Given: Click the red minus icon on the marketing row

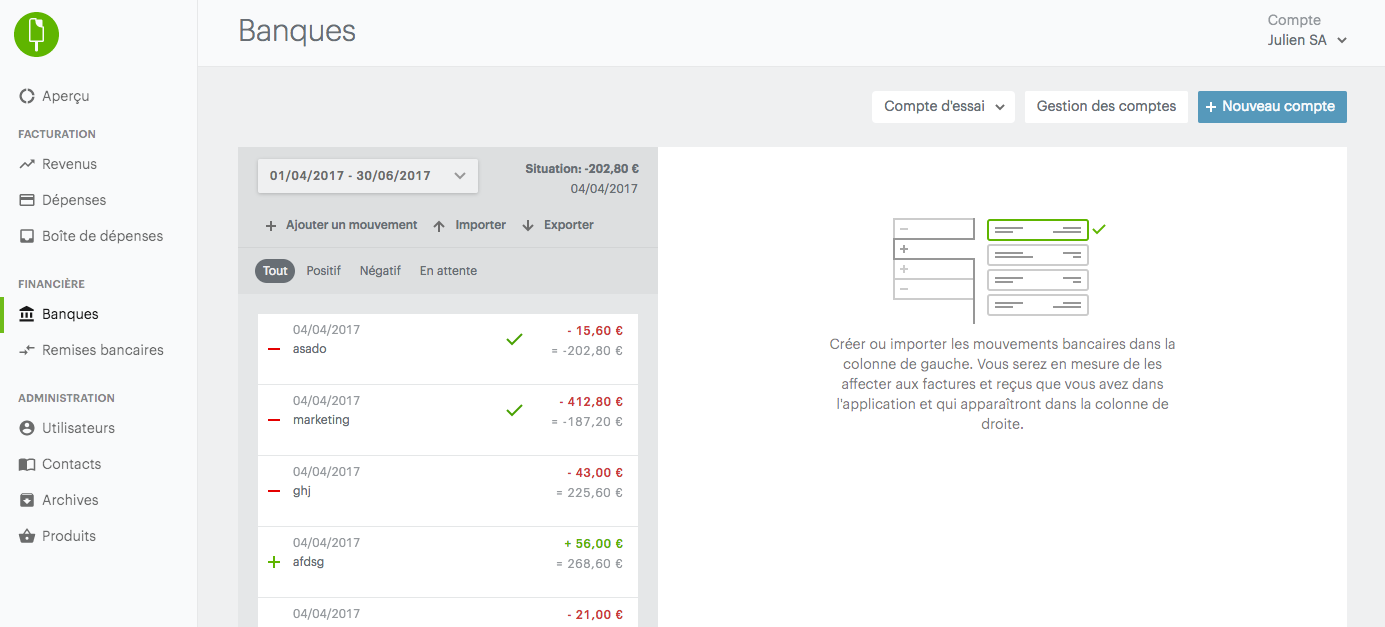Looking at the screenshot, I should [x=274, y=420].
